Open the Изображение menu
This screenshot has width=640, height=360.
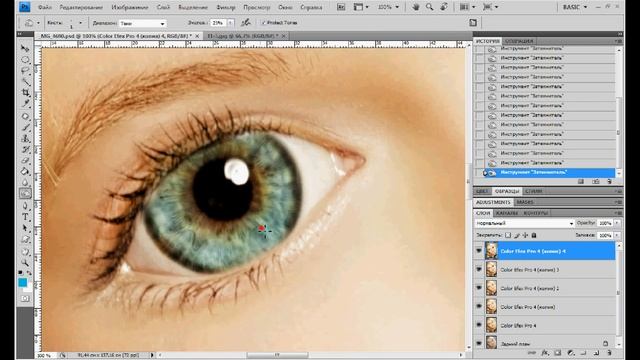point(130,7)
